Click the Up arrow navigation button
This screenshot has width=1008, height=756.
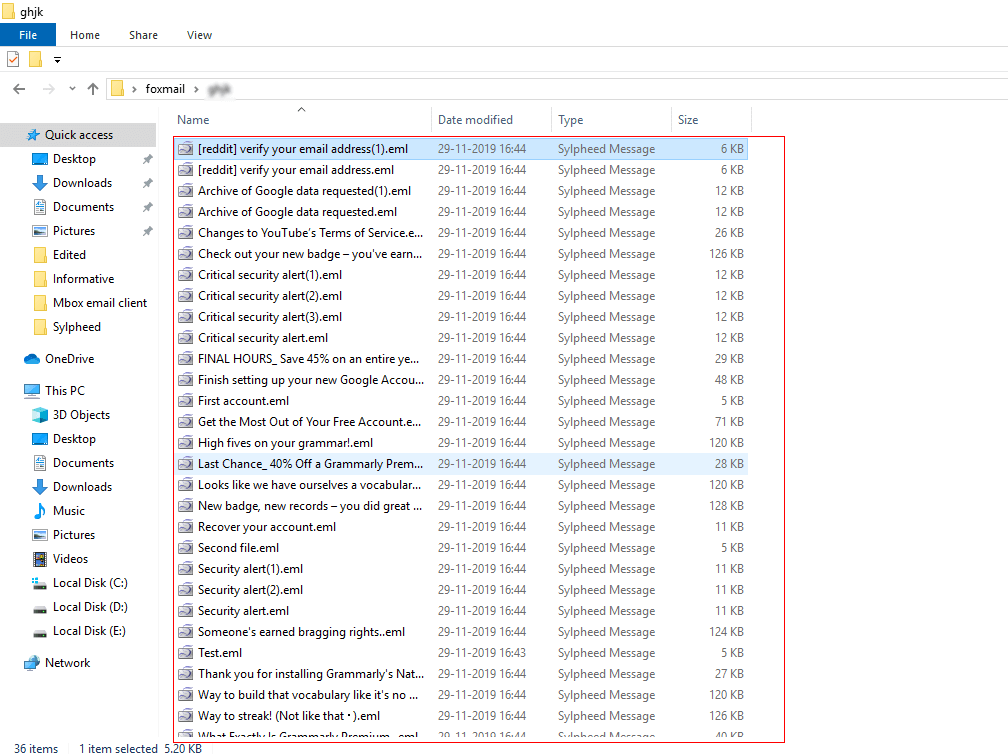click(93, 89)
